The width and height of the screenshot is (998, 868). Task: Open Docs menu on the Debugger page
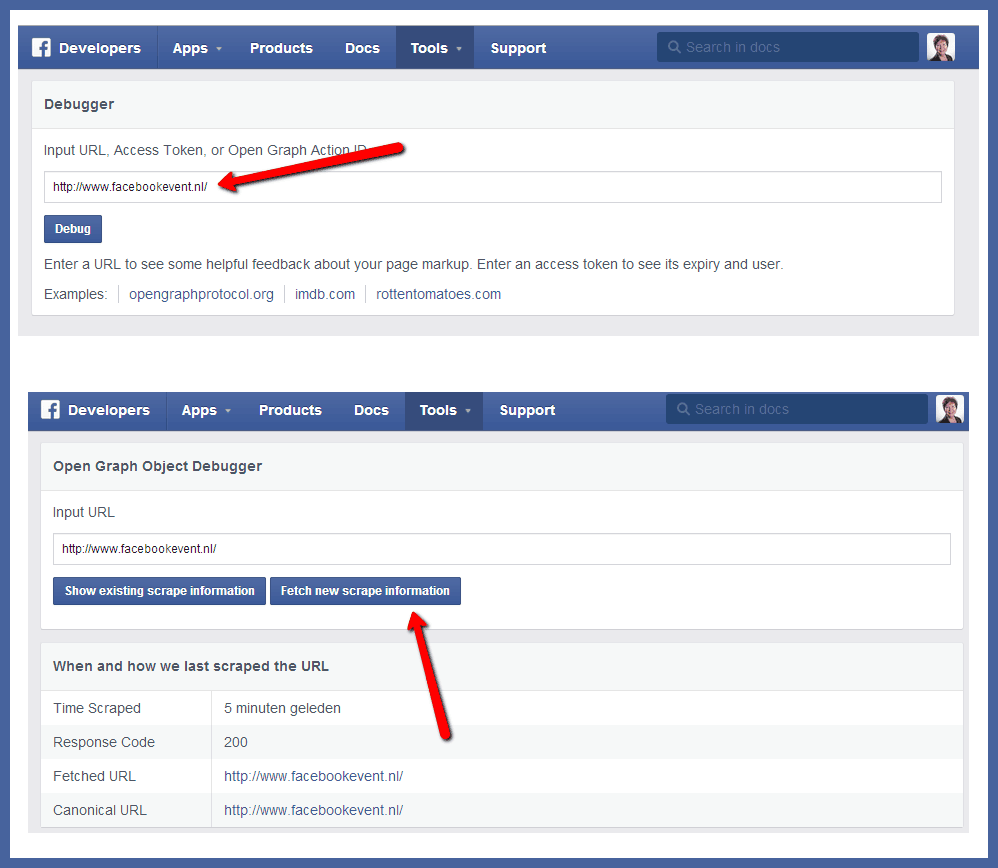(x=362, y=48)
